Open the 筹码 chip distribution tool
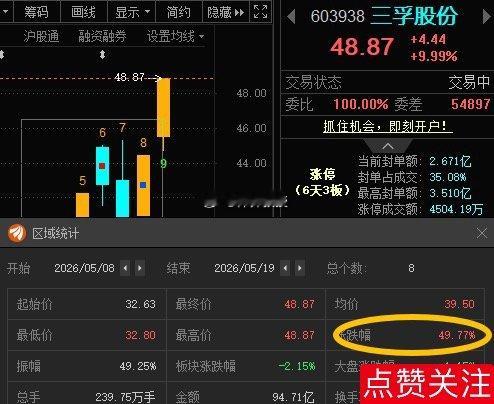This screenshot has width=494, height=404. (x=36, y=12)
